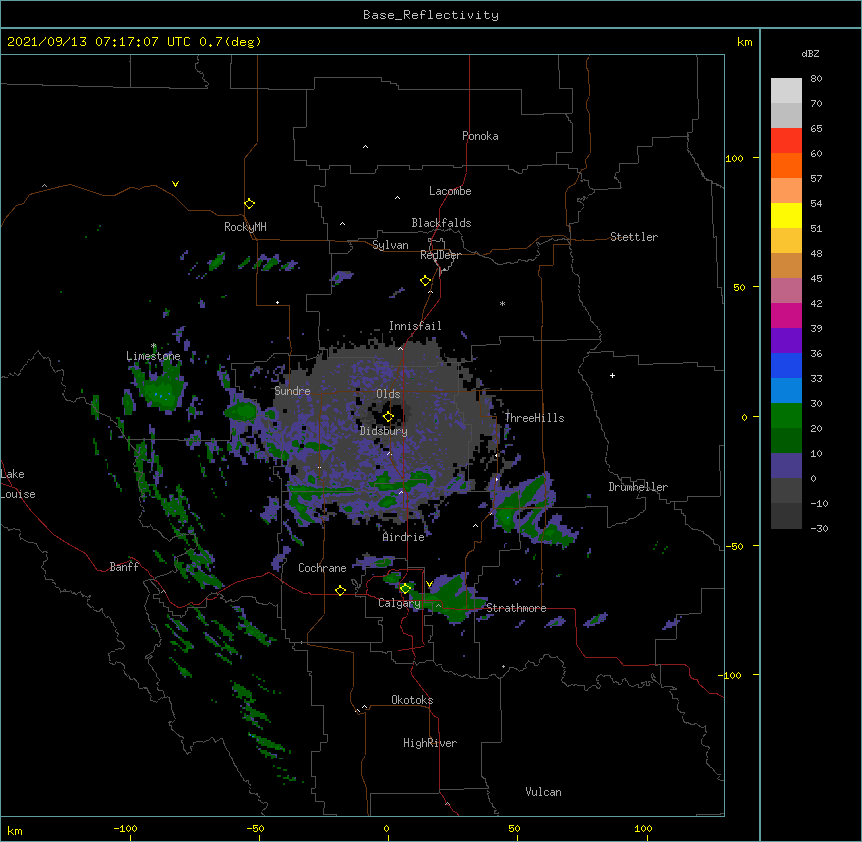Select the purple 39 dBZ legend swatch
Image resolution: width=862 pixels, height=842 pixels.
(x=786, y=340)
